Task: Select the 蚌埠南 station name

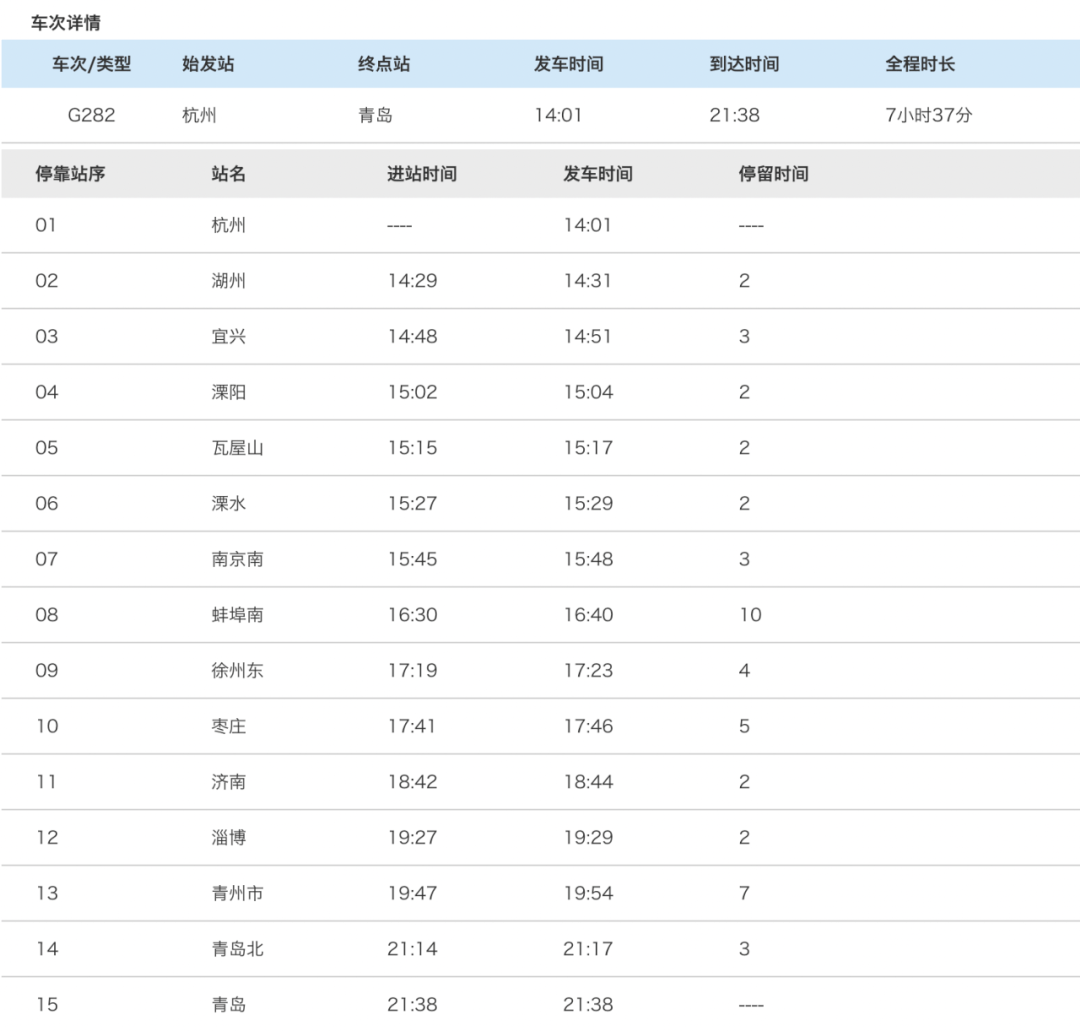Action: pyautogui.click(x=237, y=615)
